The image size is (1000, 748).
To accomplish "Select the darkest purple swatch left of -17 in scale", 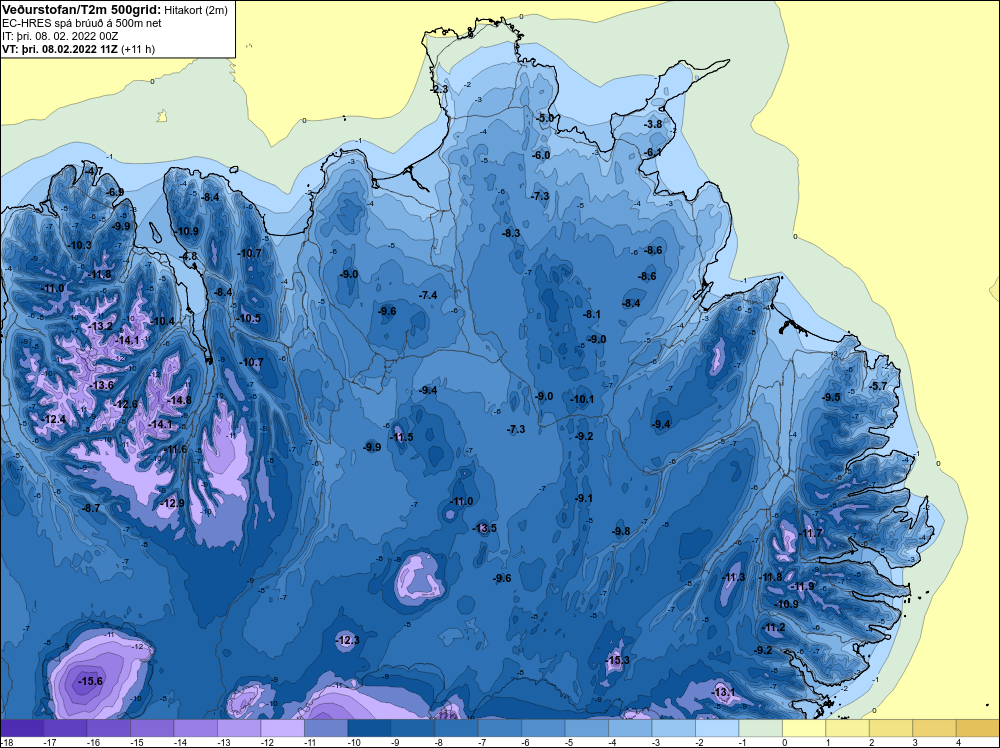I will (x=22, y=727).
